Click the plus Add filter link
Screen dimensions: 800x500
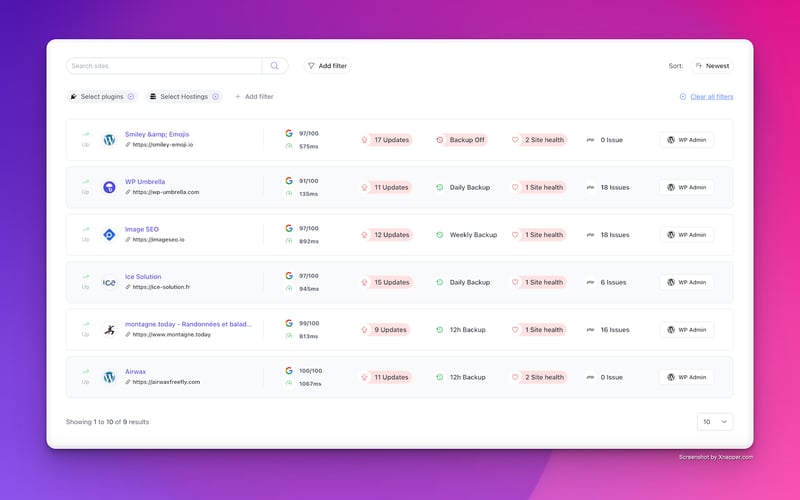coord(254,96)
